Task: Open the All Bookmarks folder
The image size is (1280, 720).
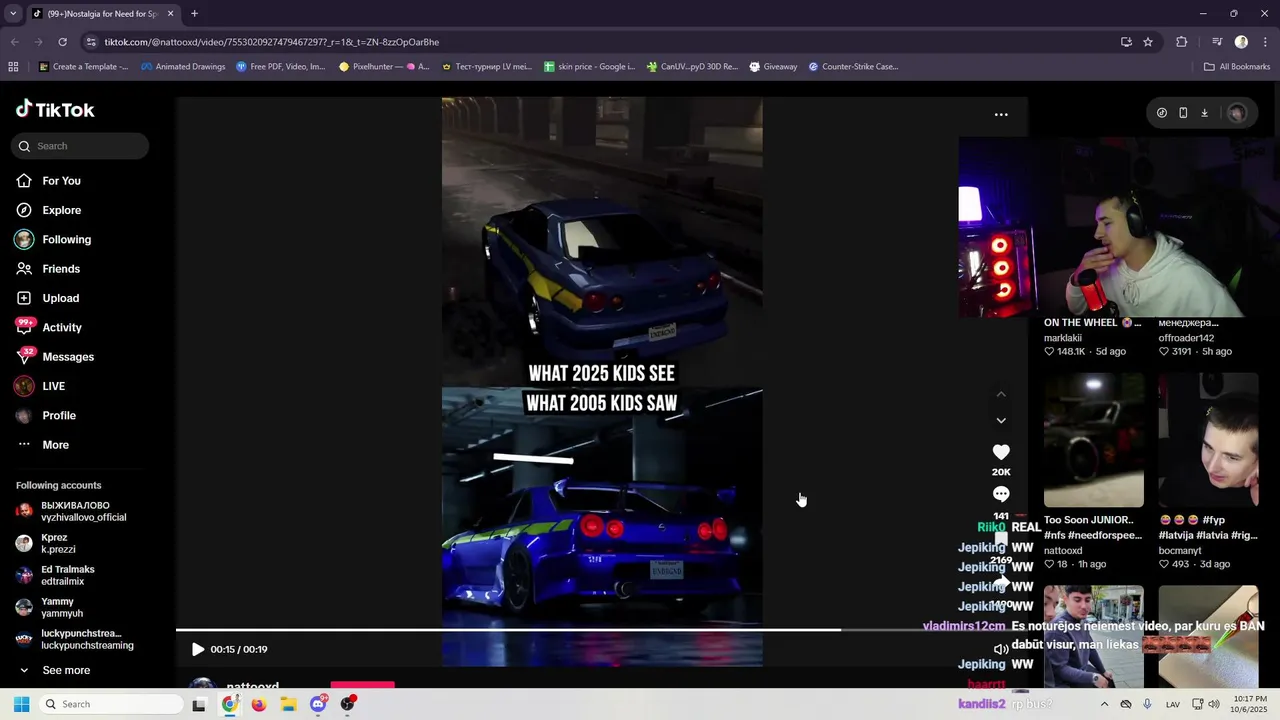Action: (x=1237, y=67)
